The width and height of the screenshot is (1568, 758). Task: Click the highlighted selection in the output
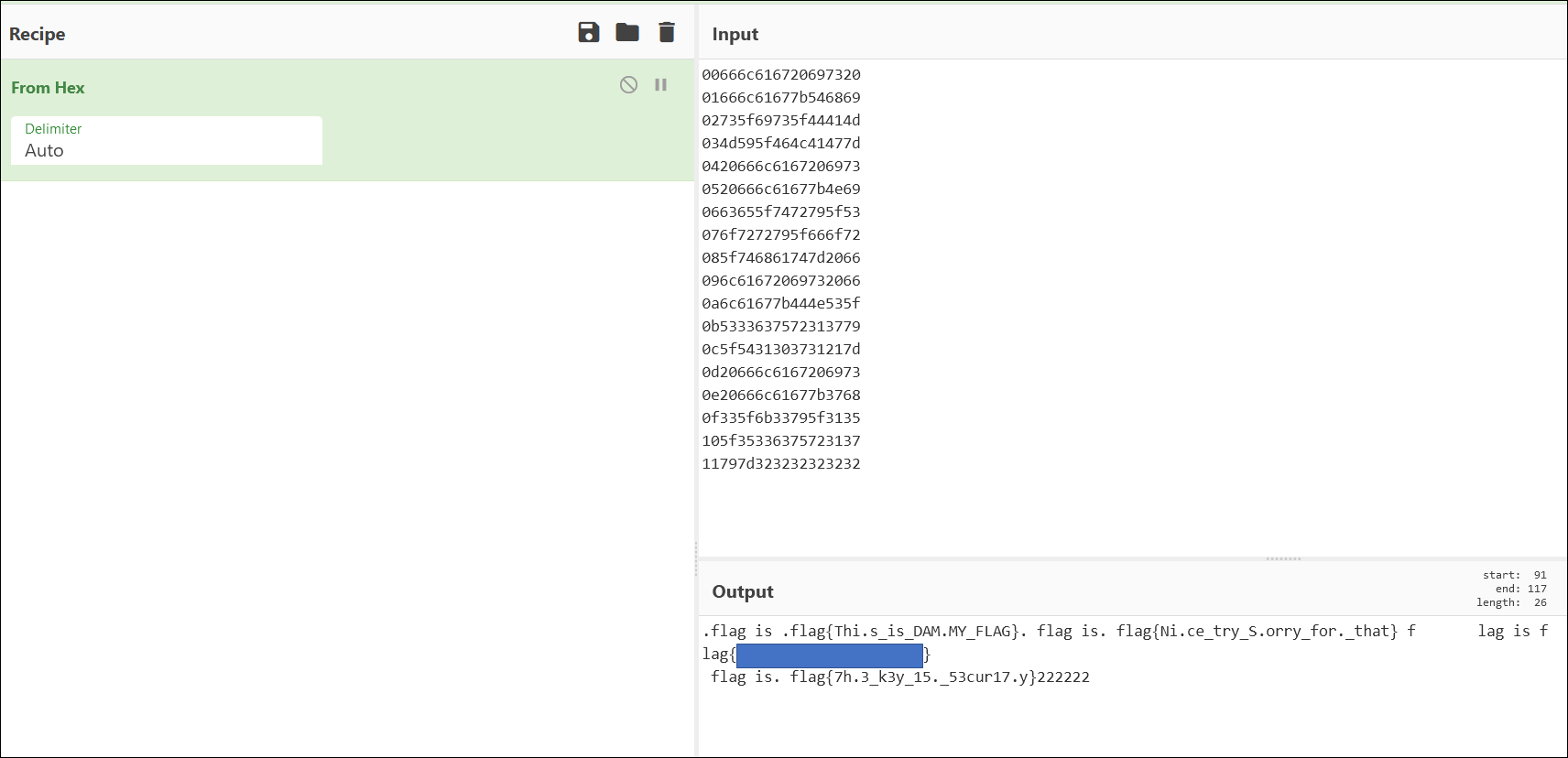click(x=830, y=655)
